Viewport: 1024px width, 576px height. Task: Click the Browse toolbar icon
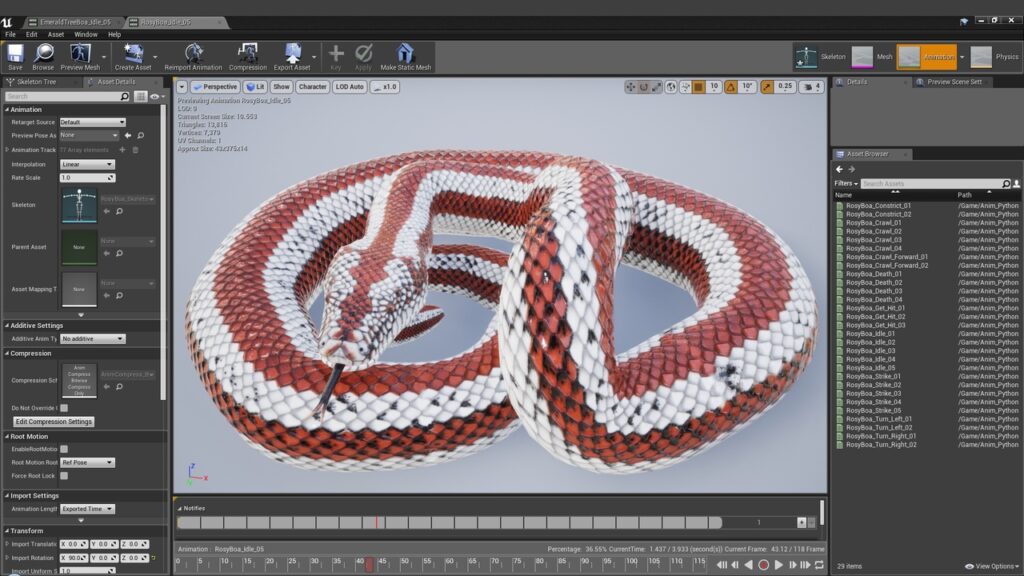tap(43, 55)
